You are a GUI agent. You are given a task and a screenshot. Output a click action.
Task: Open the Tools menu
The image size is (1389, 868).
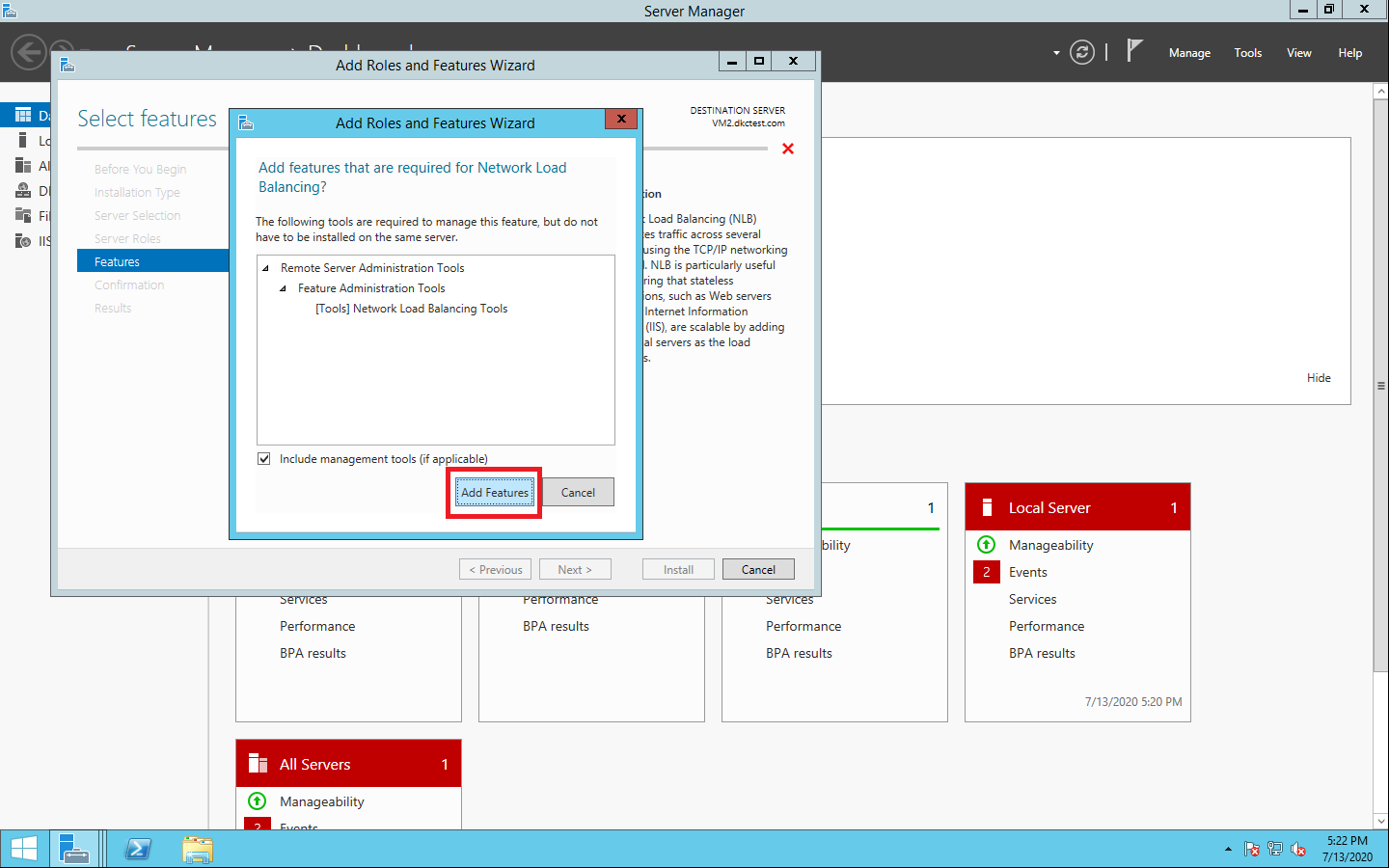[x=1248, y=53]
